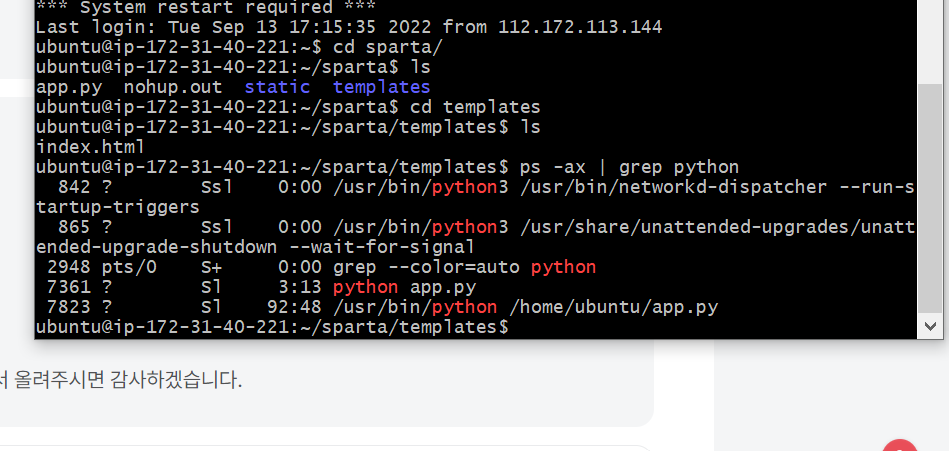Click the terminal scrollbar down arrow

tap(930, 326)
